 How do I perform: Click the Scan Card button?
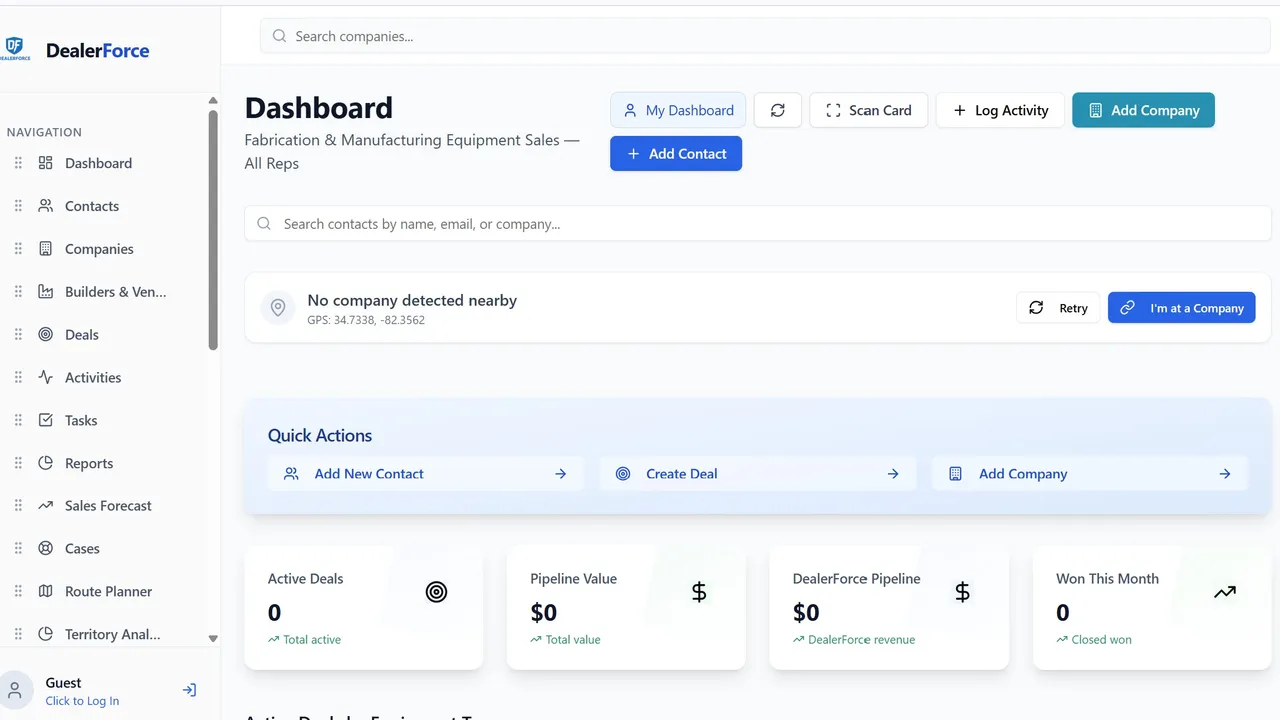click(868, 110)
